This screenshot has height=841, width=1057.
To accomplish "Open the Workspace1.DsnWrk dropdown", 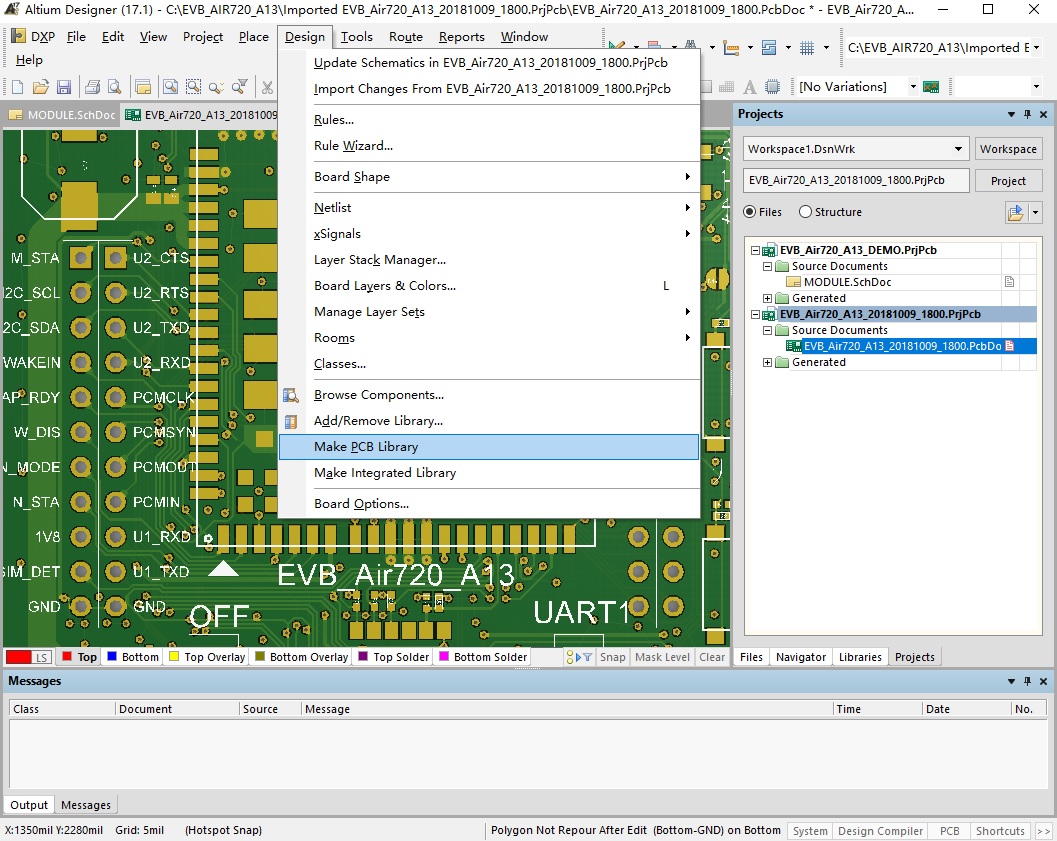I will click(958, 149).
